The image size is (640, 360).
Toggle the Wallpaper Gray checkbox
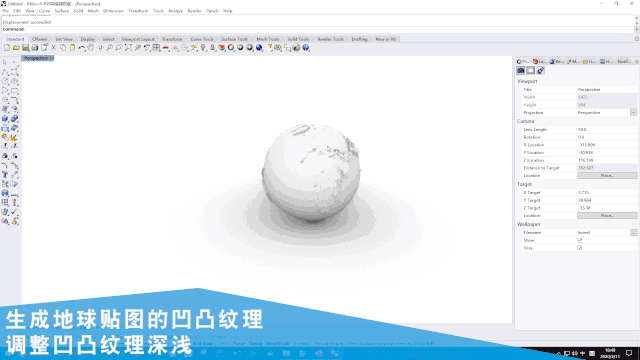coord(580,248)
